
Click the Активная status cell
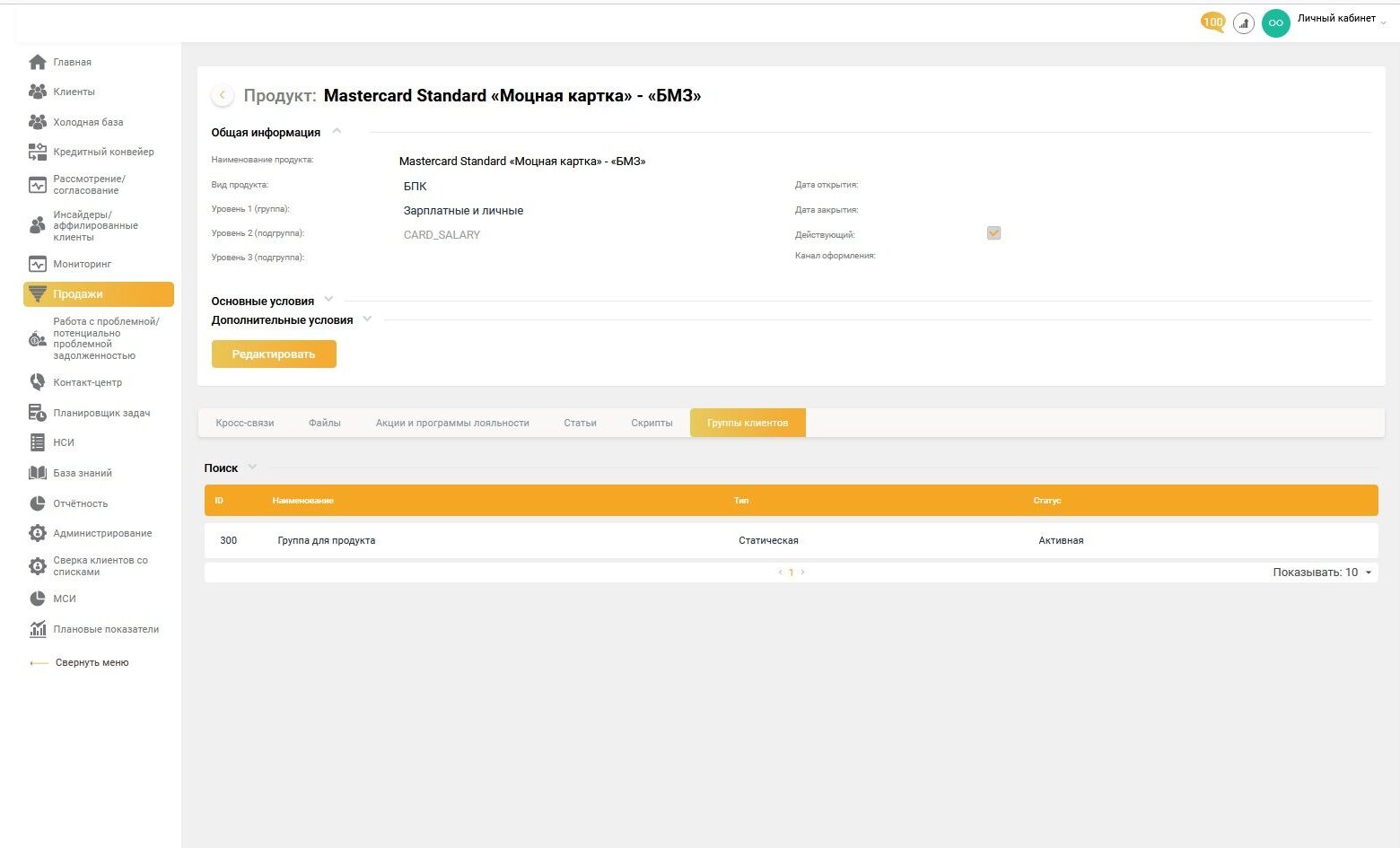[x=1061, y=540]
